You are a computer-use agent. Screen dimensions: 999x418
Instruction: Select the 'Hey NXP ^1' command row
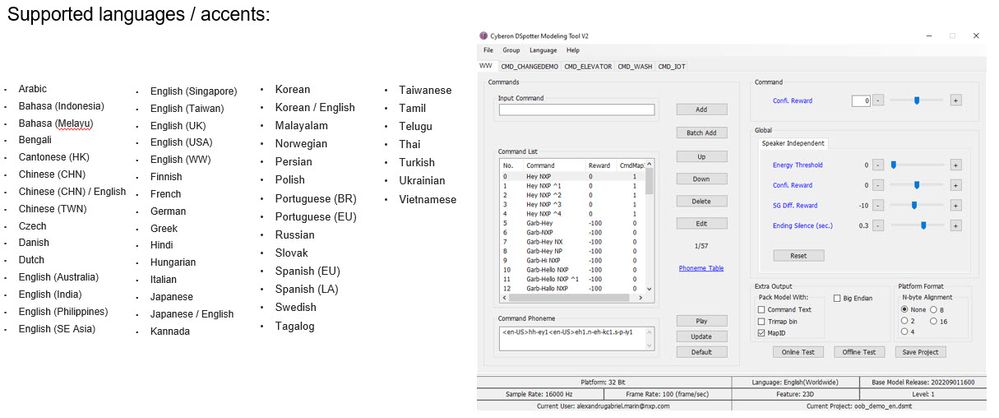[x=572, y=185]
